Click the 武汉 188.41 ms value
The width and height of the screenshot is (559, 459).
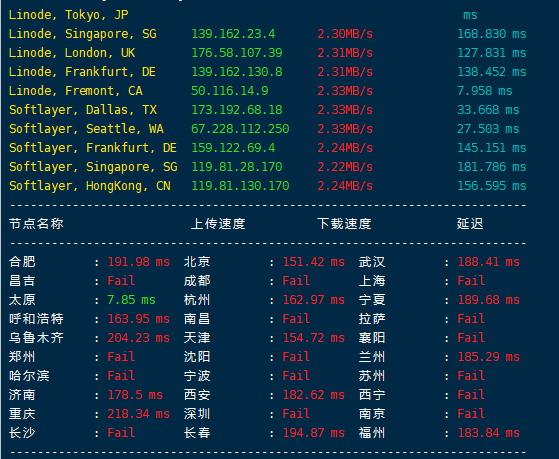pyautogui.click(x=489, y=262)
